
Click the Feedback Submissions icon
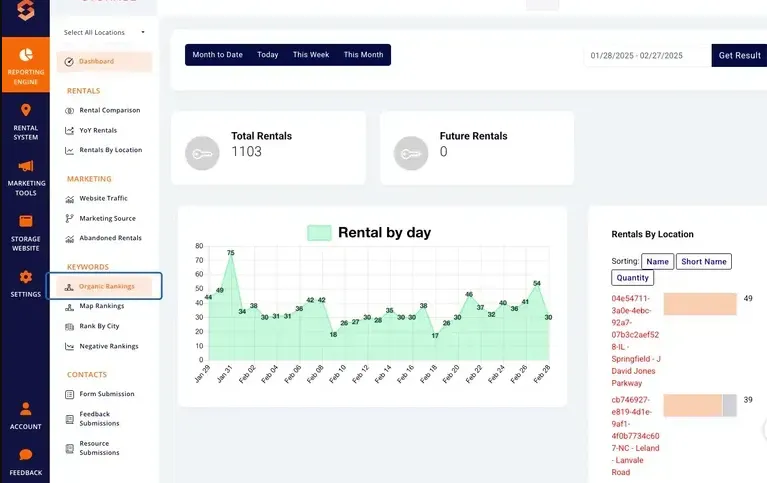(x=69, y=419)
